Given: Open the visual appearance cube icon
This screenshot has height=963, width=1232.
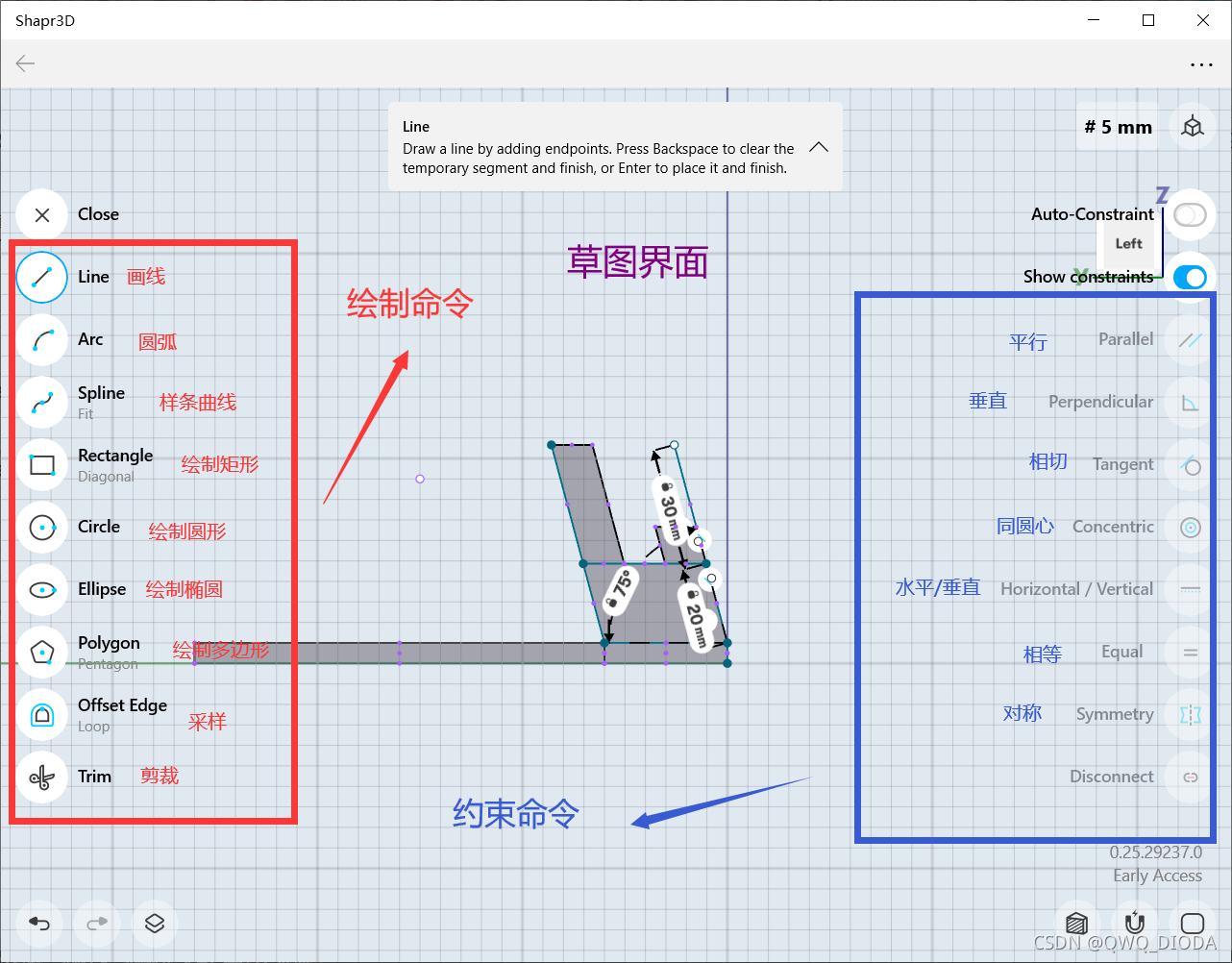Looking at the screenshot, I should pyautogui.click(x=1076, y=924).
